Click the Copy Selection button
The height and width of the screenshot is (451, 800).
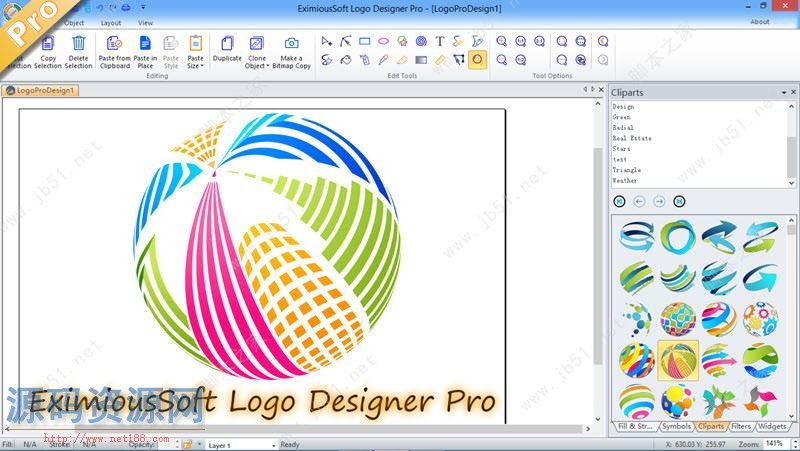point(48,52)
